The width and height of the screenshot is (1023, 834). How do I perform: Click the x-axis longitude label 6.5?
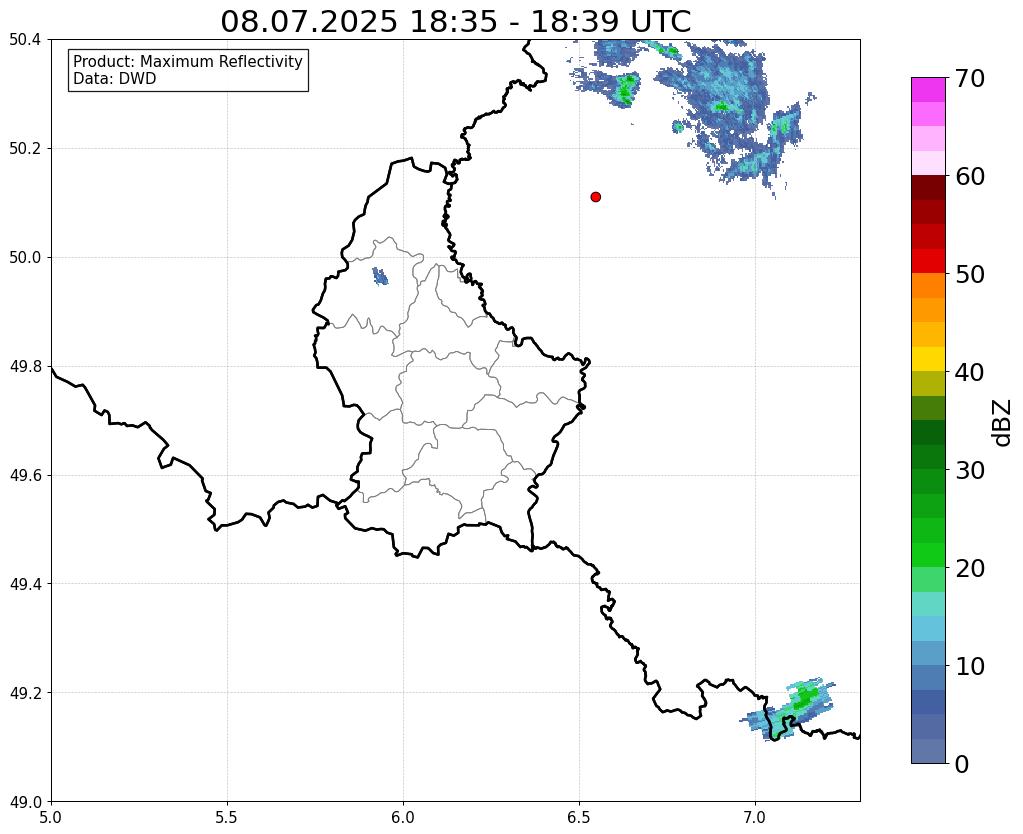579,818
